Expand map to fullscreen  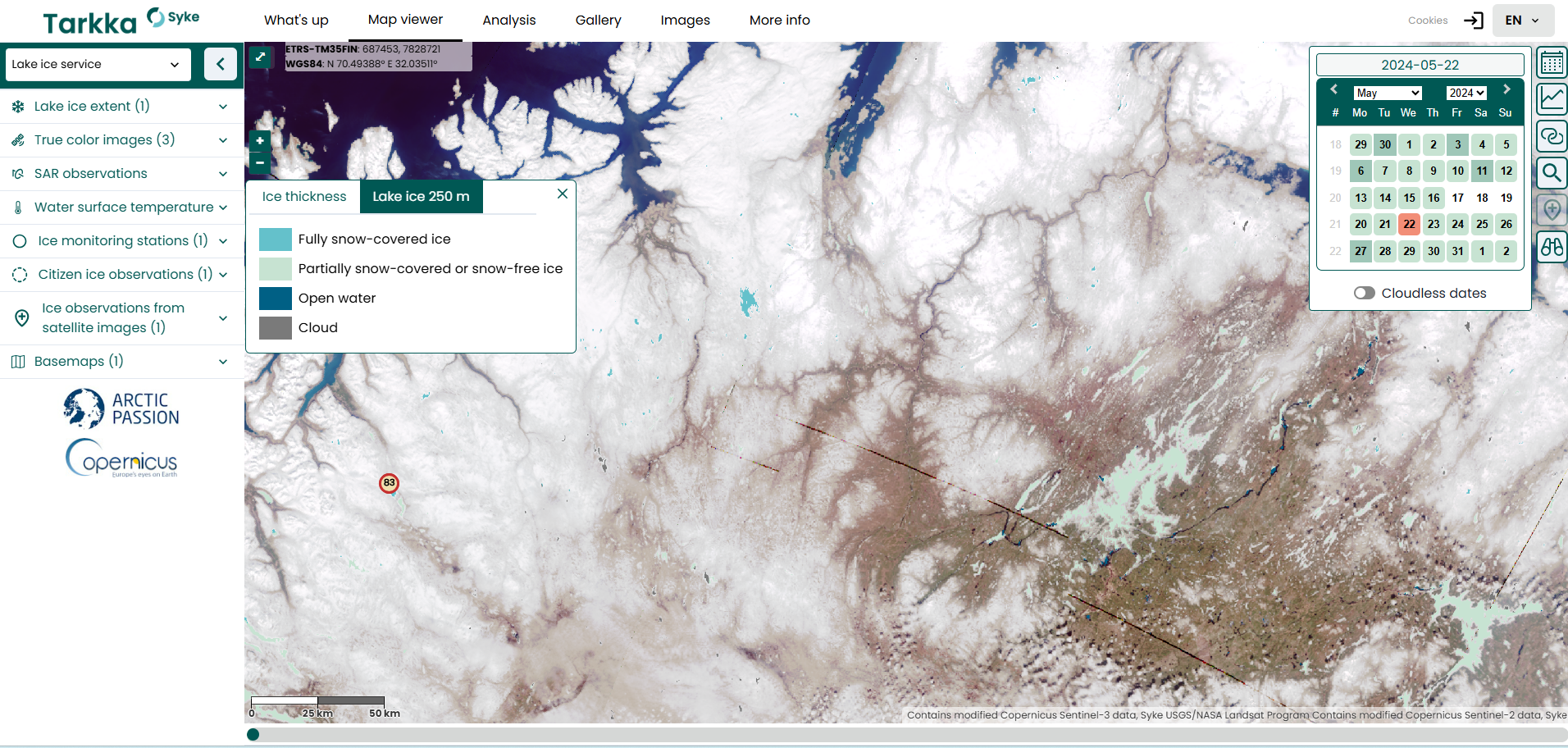[x=260, y=57]
